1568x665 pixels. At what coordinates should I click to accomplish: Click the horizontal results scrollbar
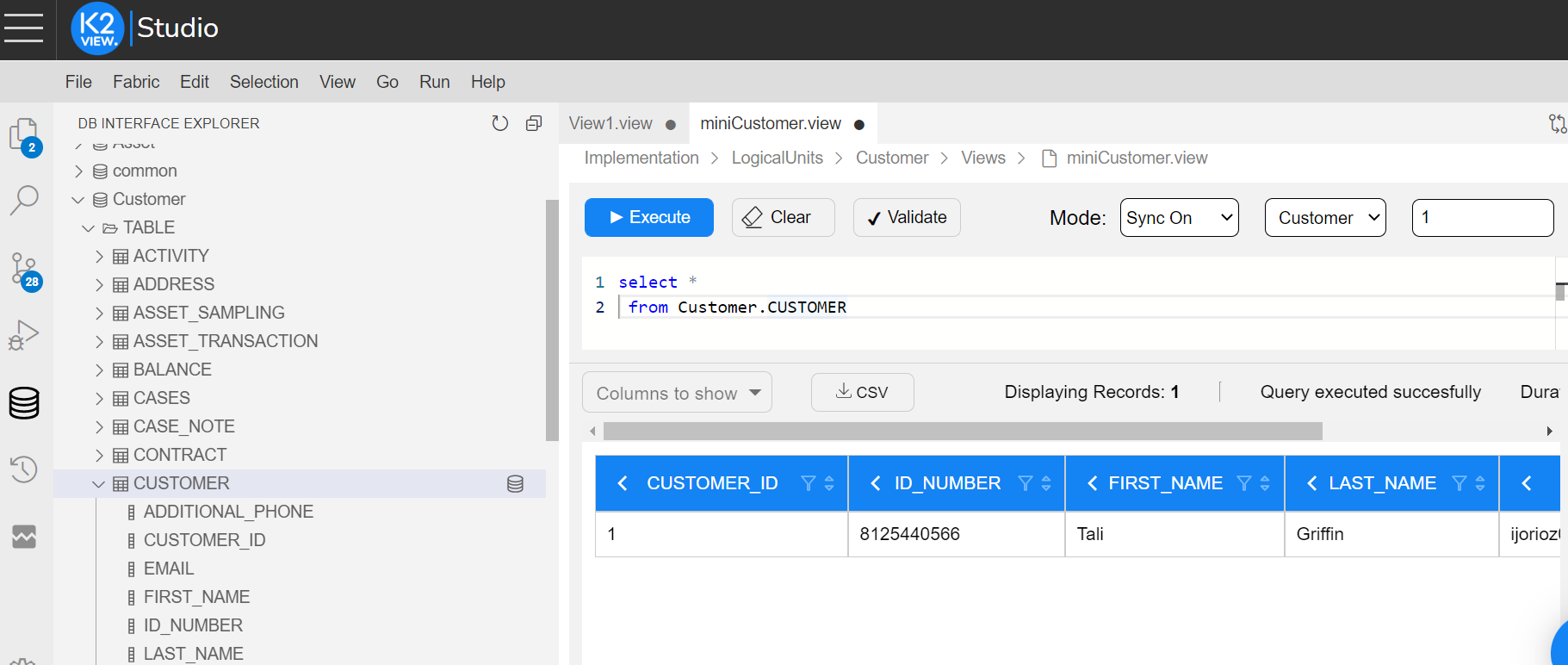coord(963,431)
